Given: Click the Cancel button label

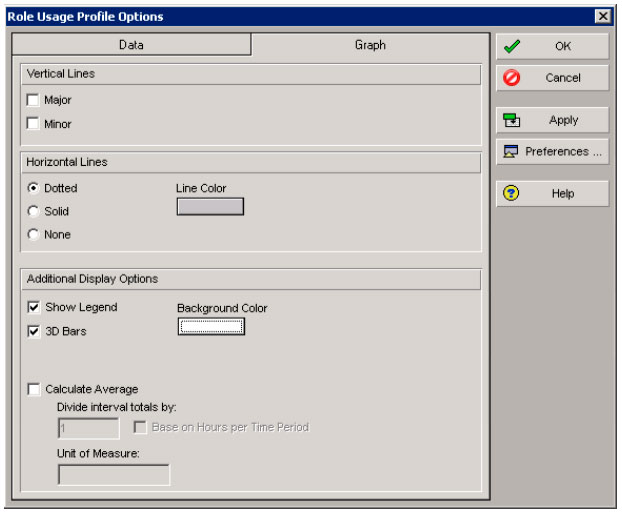Looking at the screenshot, I should [x=563, y=78].
